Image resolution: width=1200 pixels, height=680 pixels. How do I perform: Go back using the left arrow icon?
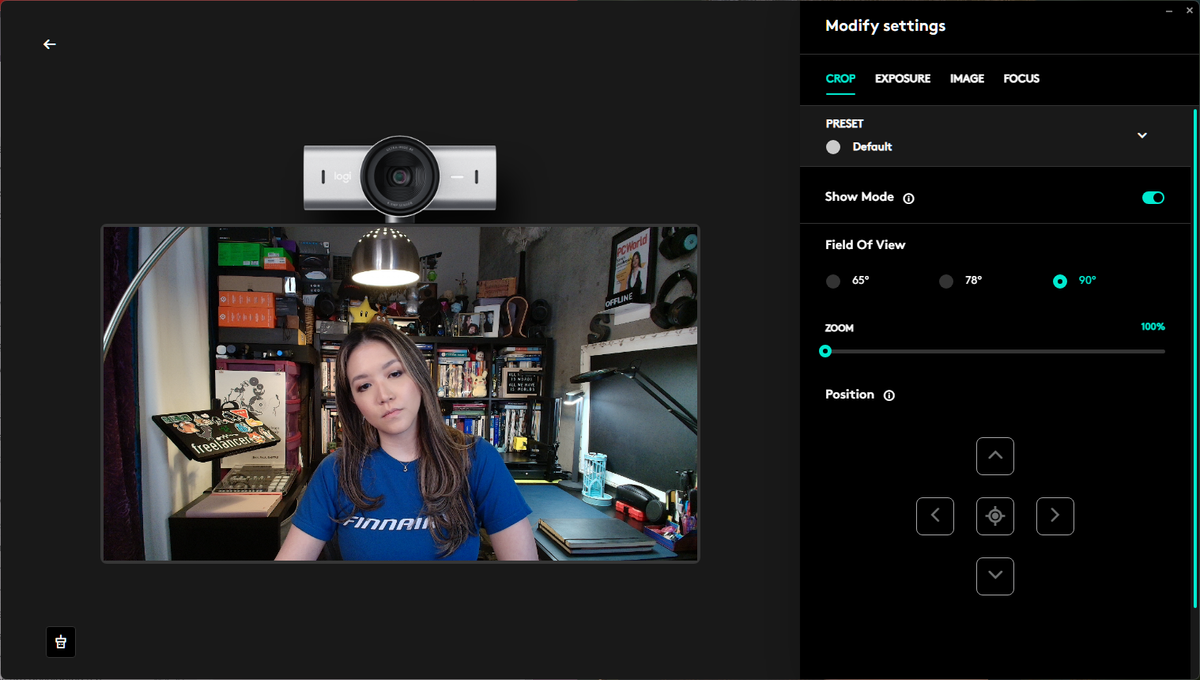(x=49, y=44)
